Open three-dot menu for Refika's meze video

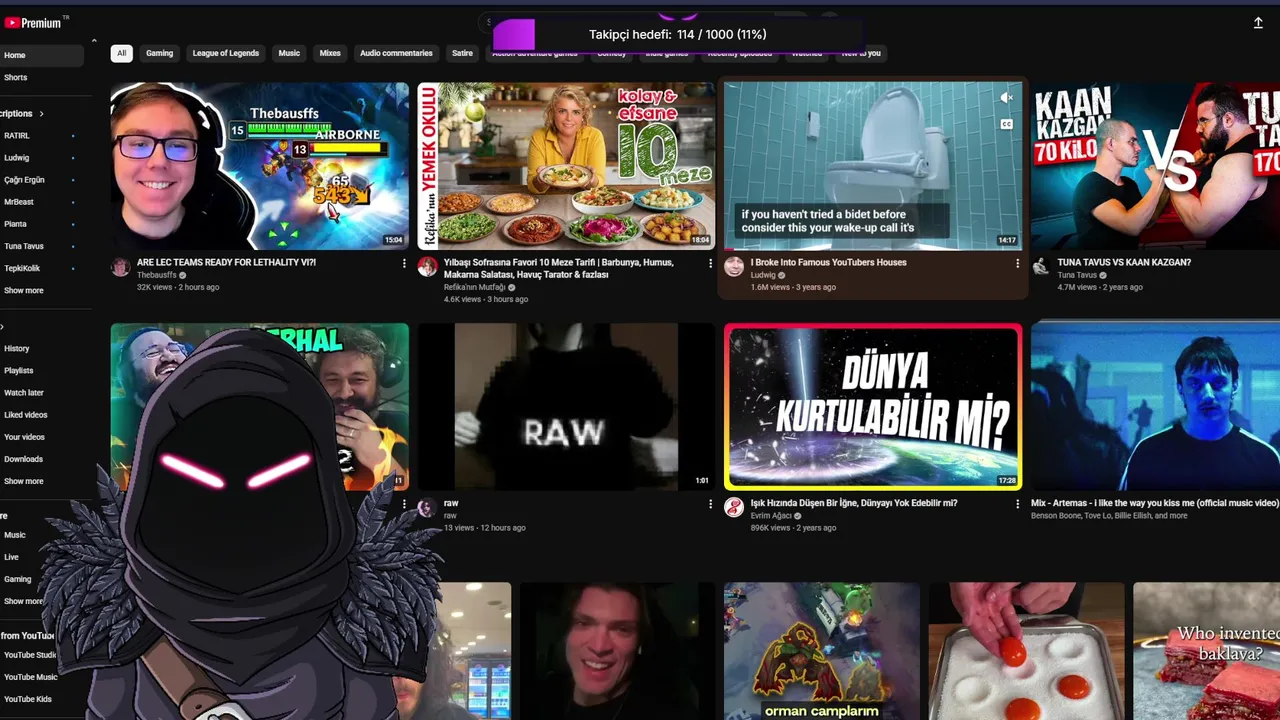711,263
